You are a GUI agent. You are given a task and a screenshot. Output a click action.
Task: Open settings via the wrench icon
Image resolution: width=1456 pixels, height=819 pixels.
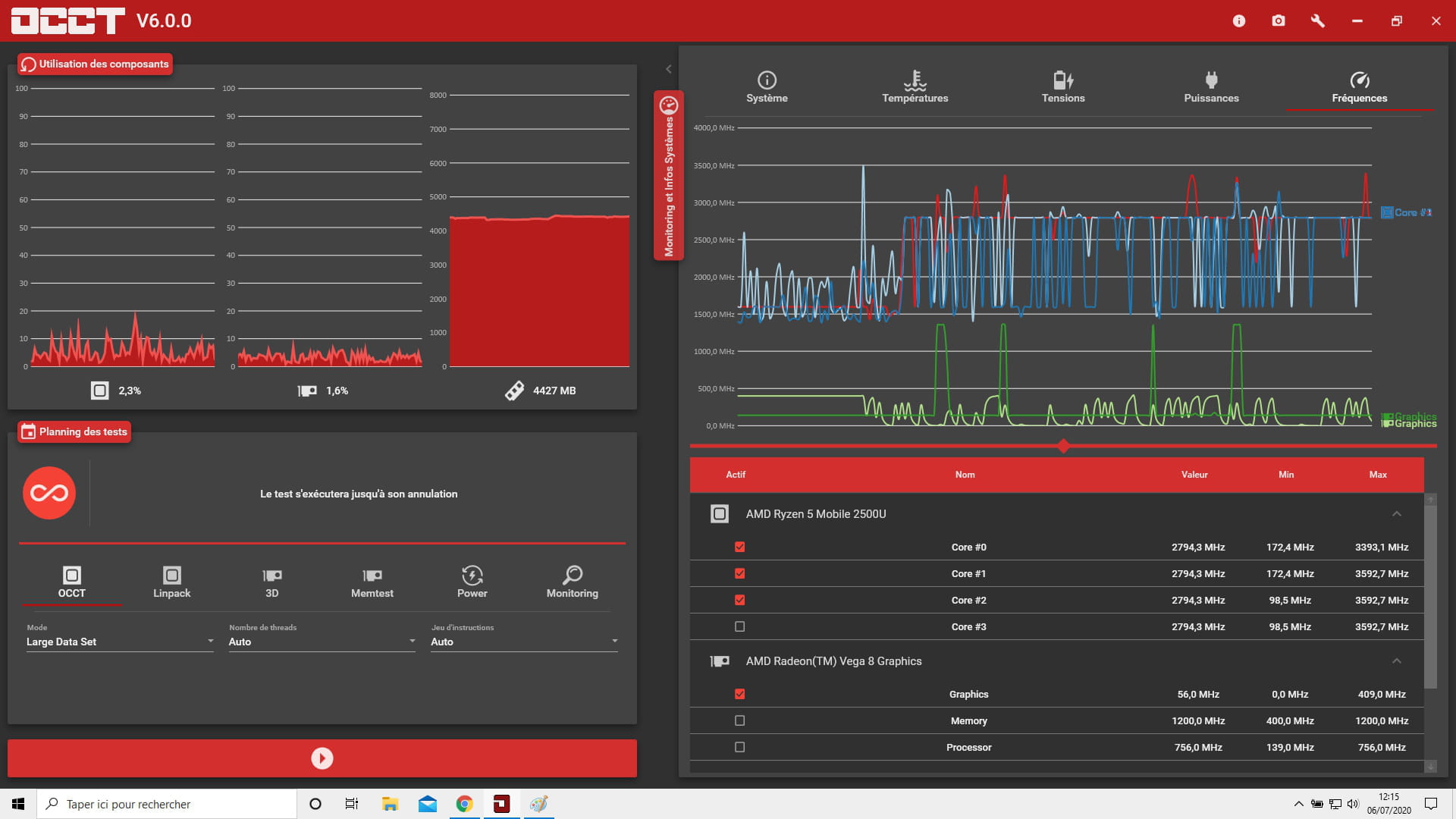point(1318,21)
